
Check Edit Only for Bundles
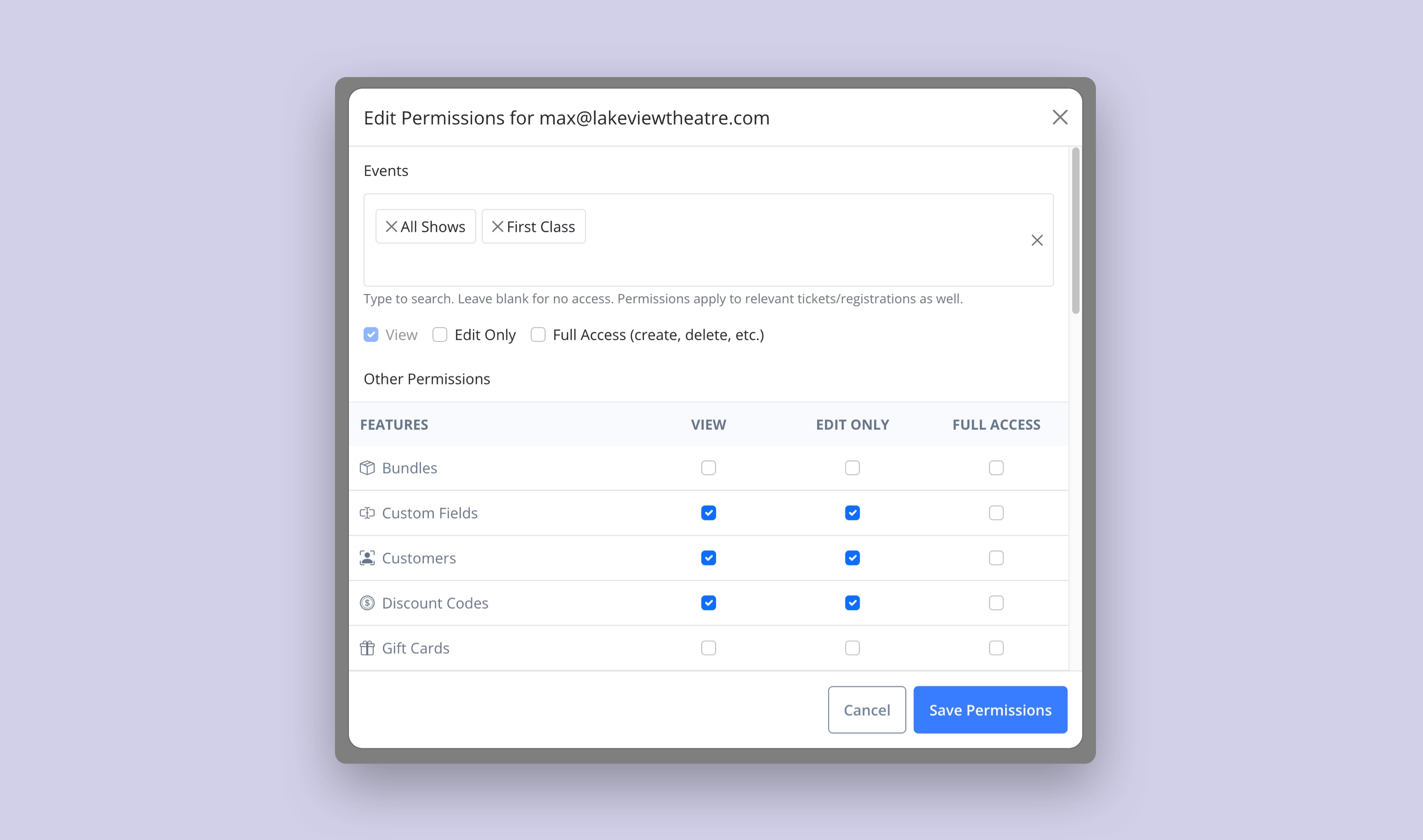point(852,467)
